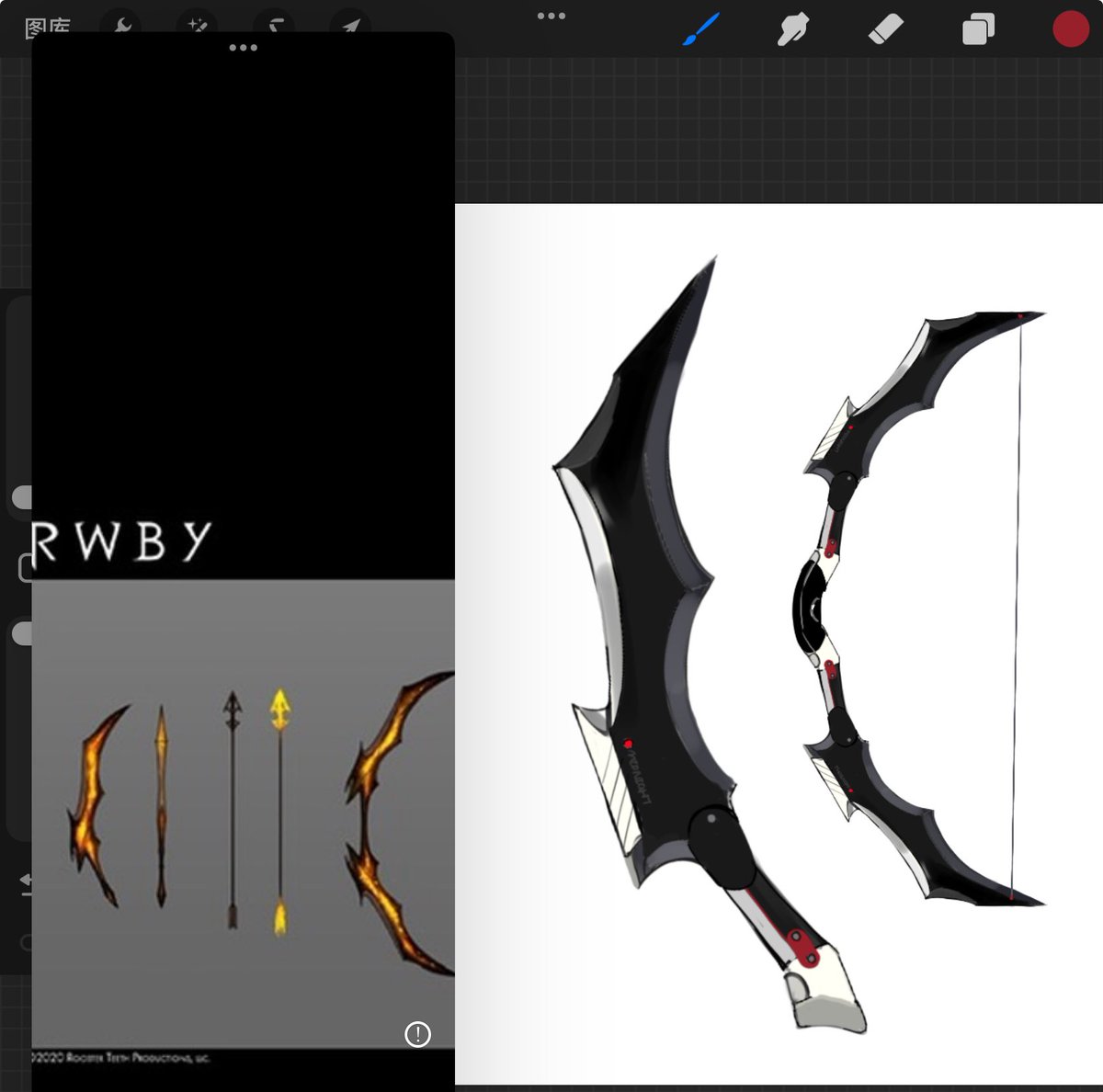Tap the info icon on the reference image

(417, 1034)
